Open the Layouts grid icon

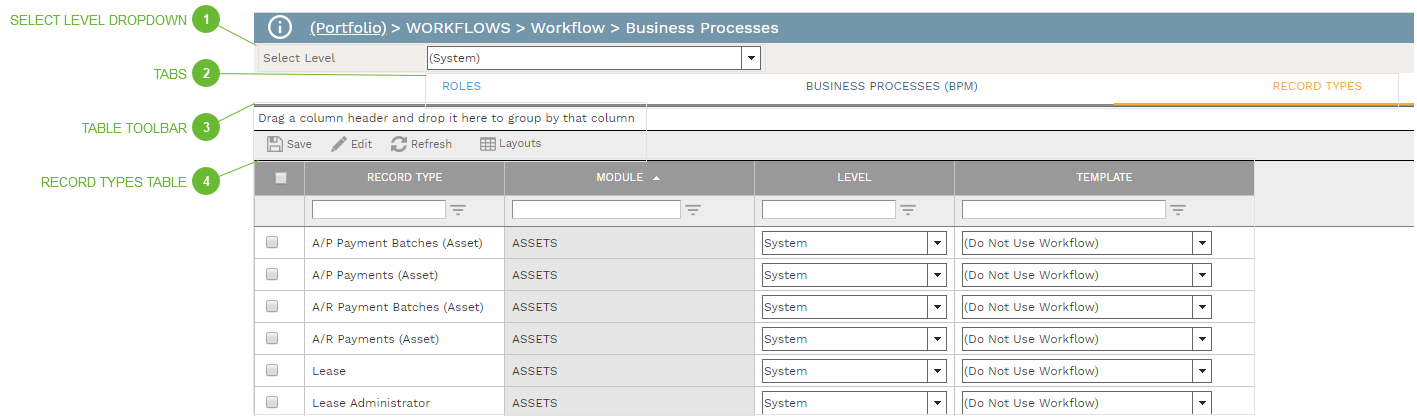click(x=488, y=144)
